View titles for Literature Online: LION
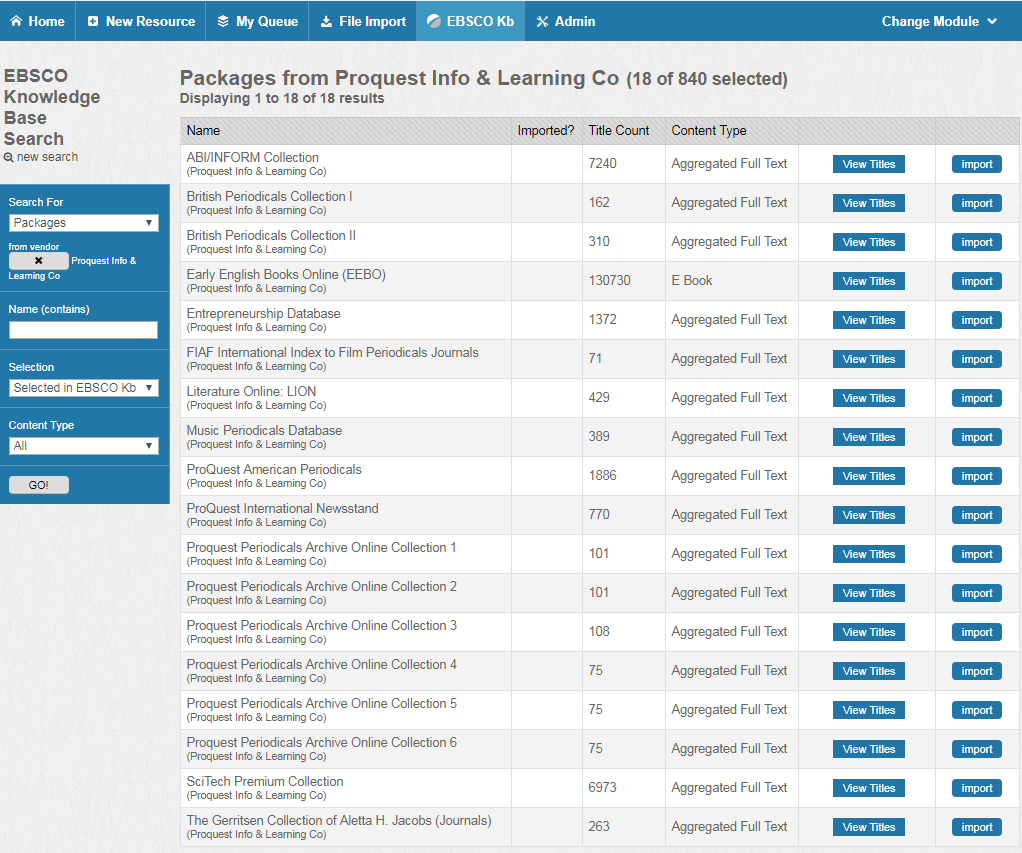The height and width of the screenshot is (853, 1022). [x=868, y=398]
